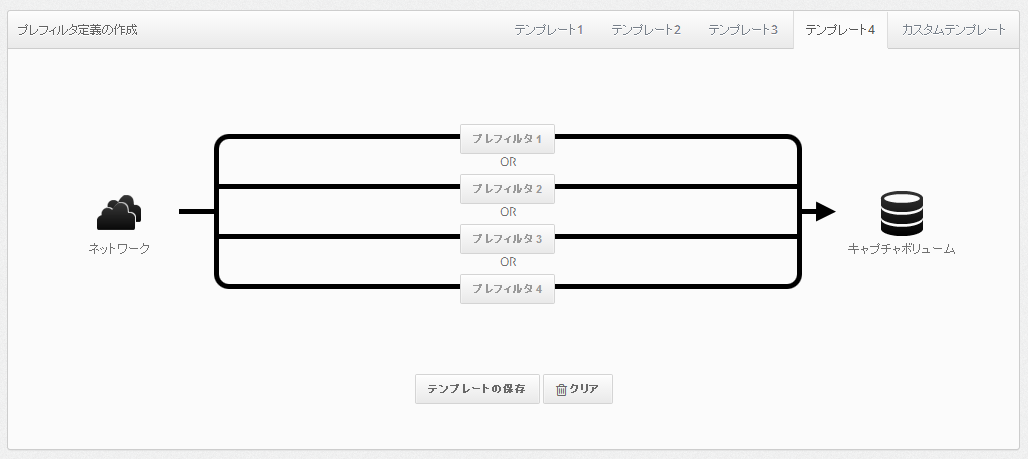Switch to the テンプレート1 tab

click(549, 30)
